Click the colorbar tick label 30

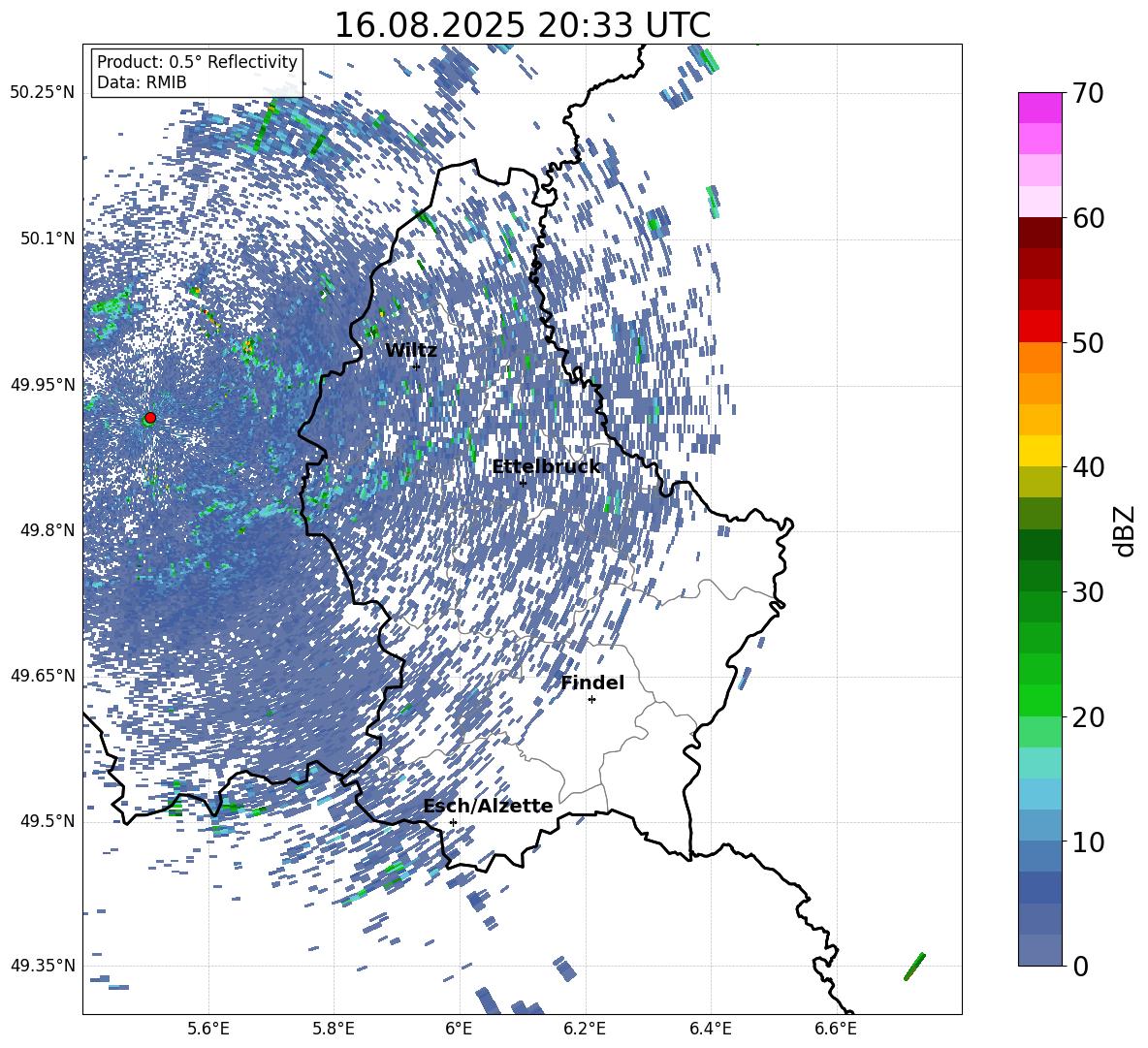pyautogui.click(x=1087, y=591)
